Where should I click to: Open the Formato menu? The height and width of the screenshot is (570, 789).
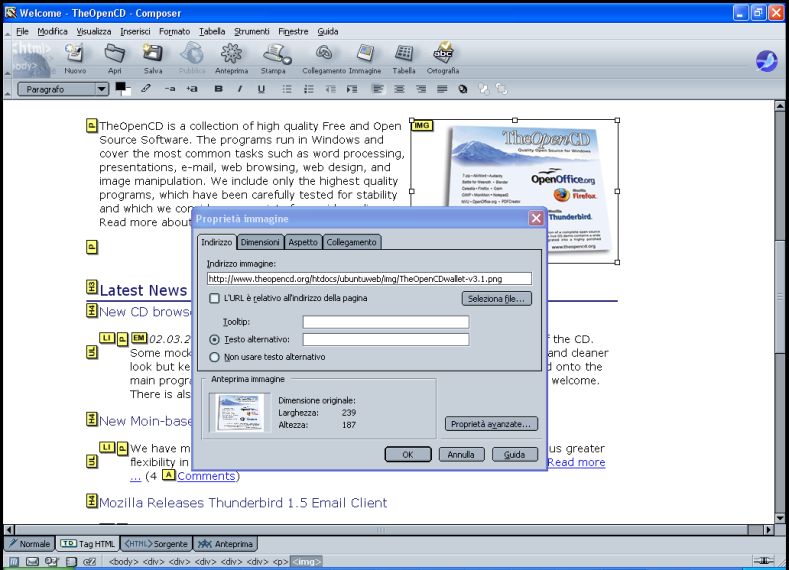pos(175,31)
